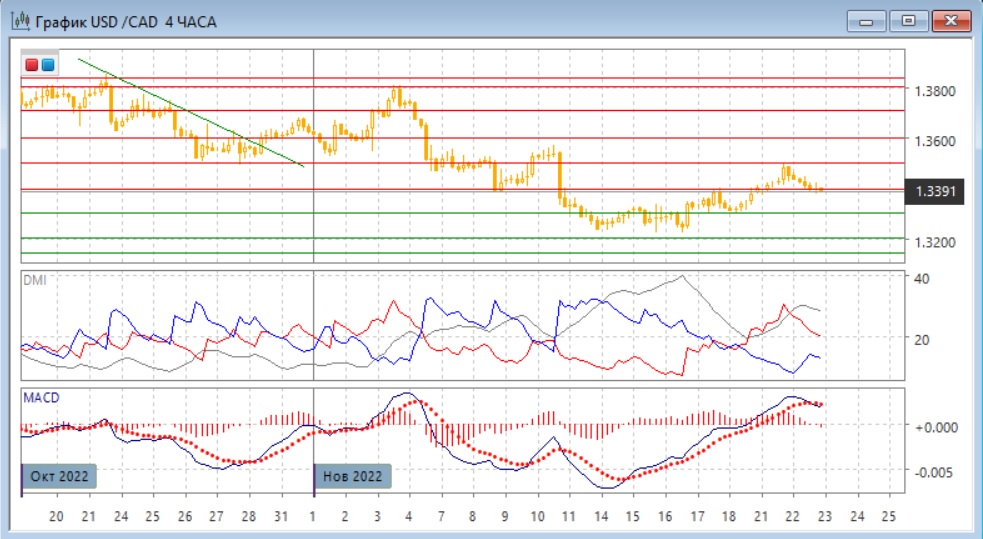The height and width of the screenshot is (539, 983).
Task: Select the DMI indicator label
Action: pos(34,280)
